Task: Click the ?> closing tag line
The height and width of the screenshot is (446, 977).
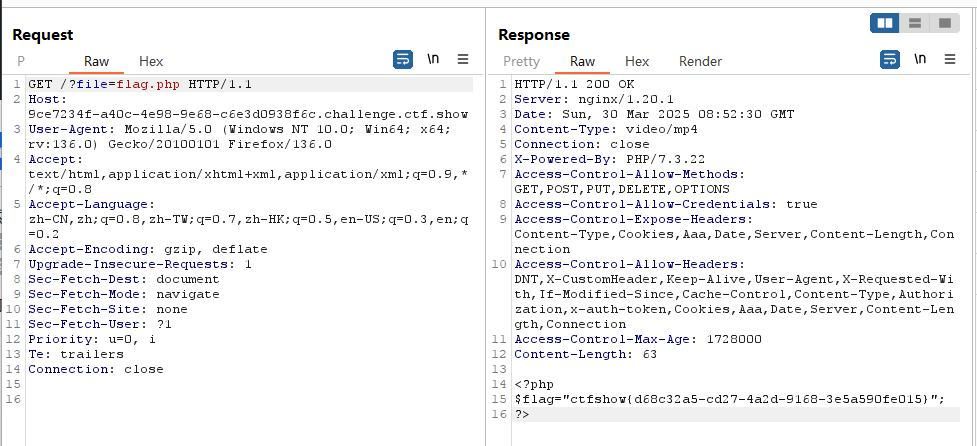Action: tap(522, 414)
